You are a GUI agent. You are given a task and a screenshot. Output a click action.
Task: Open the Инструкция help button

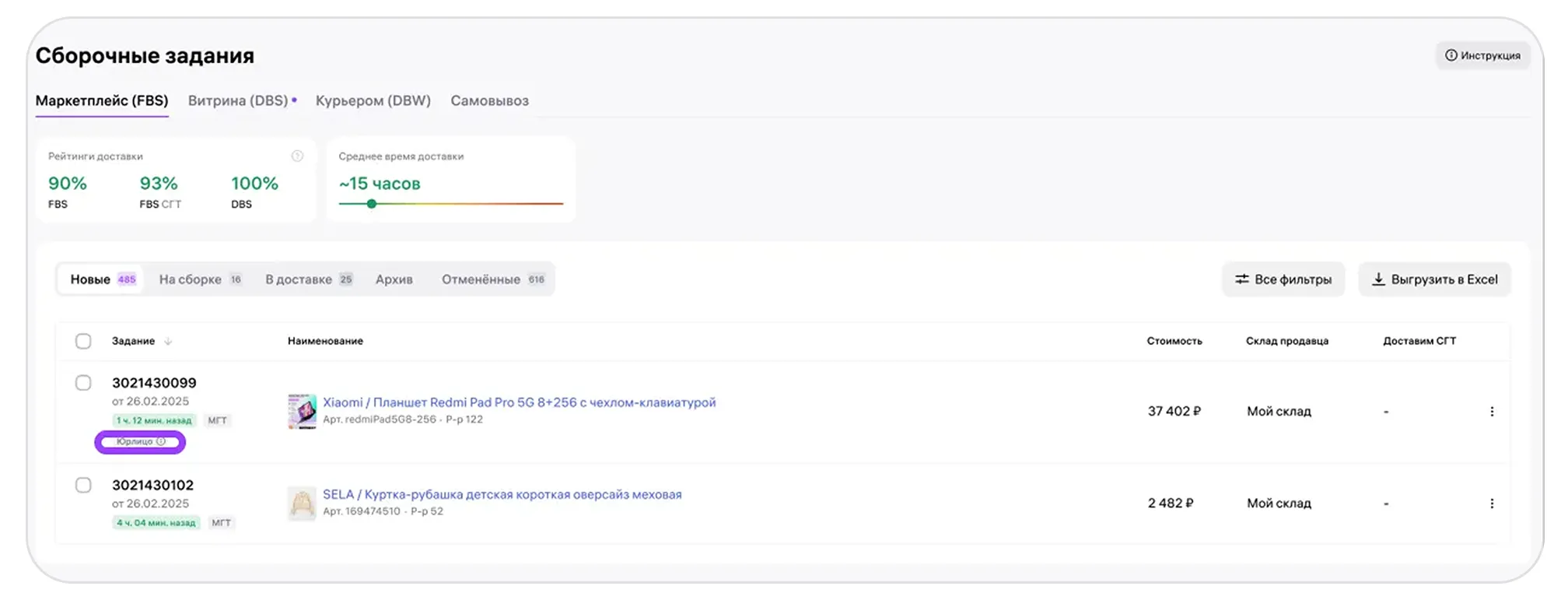tap(1482, 55)
